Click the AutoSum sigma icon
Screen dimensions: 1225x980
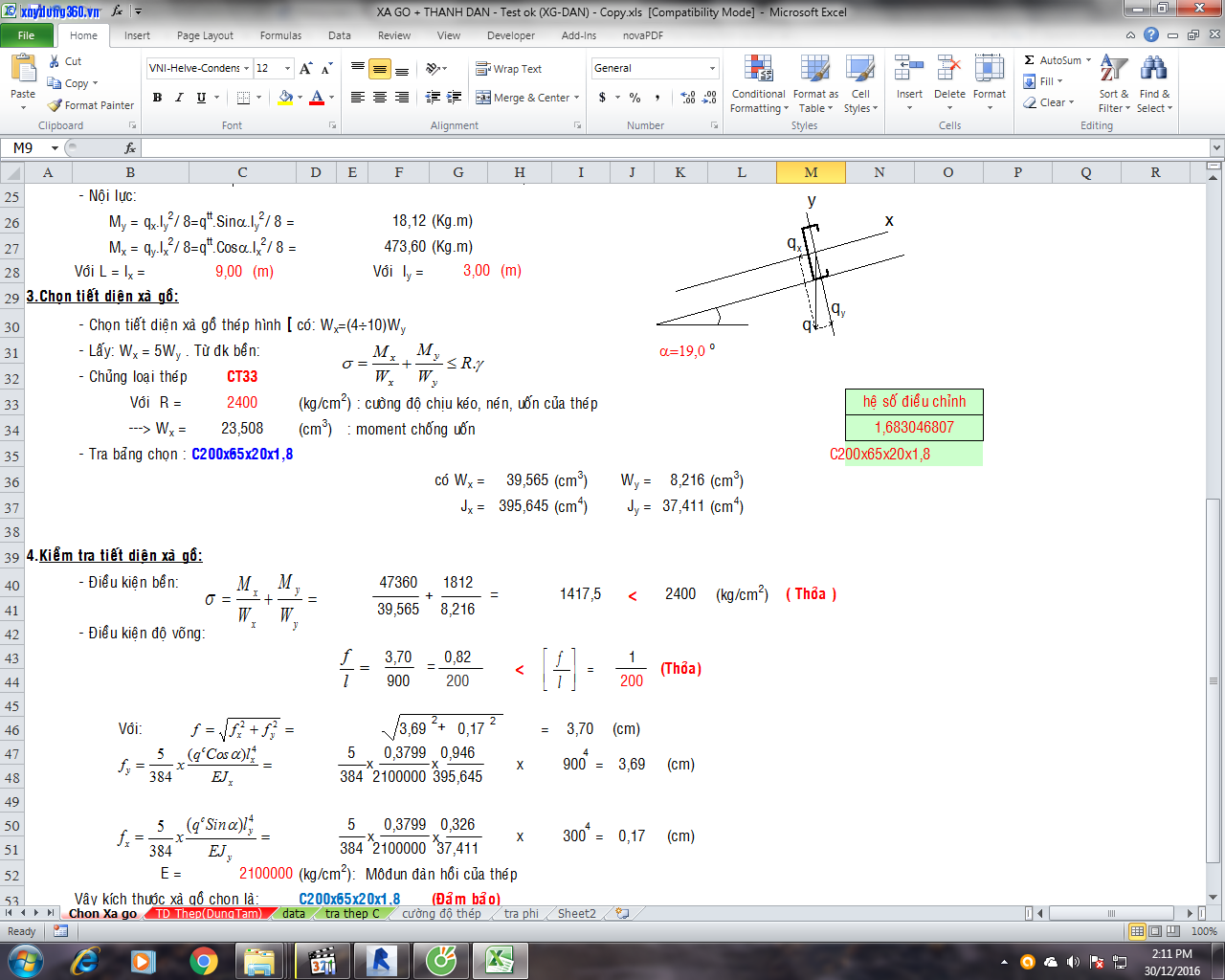(x=1030, y=60)
